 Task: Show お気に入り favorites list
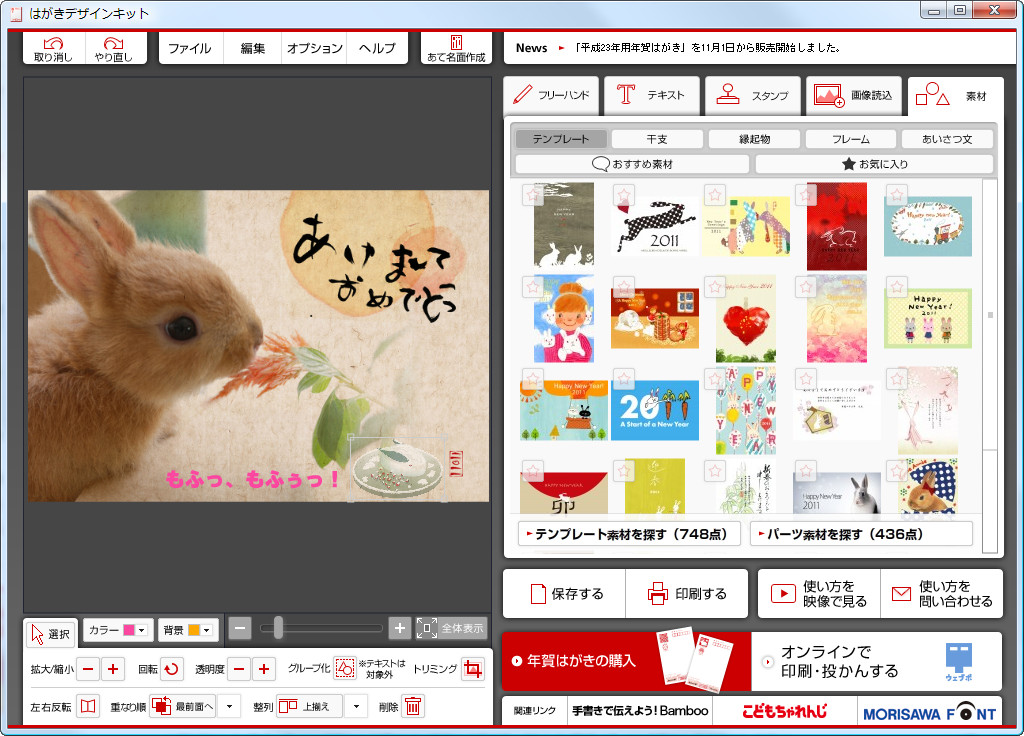point(874,164)
